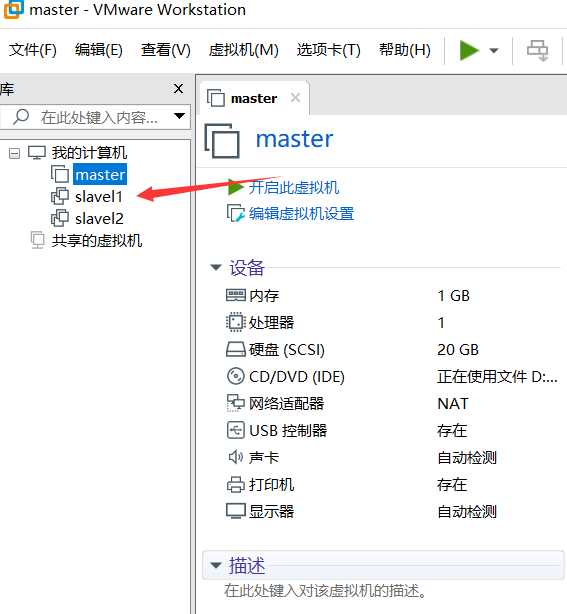Click the NAT network value
Image resolution: width=567 pixels, height=614 pixels.
tap(453, 404)
